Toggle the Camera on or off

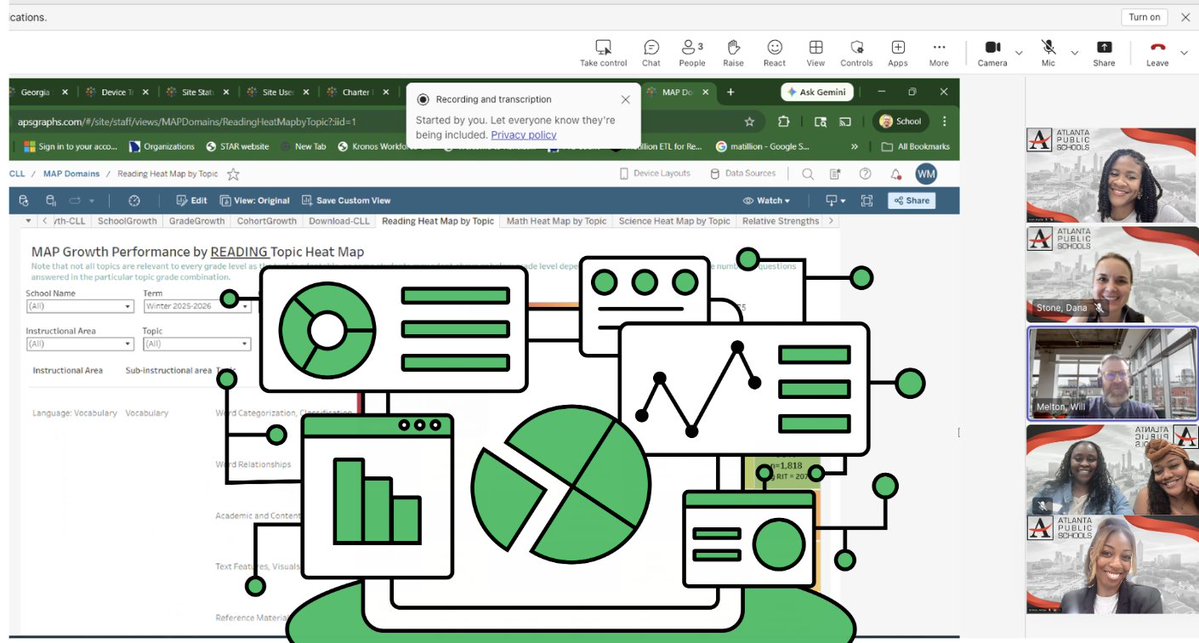[x=993, y=54]
